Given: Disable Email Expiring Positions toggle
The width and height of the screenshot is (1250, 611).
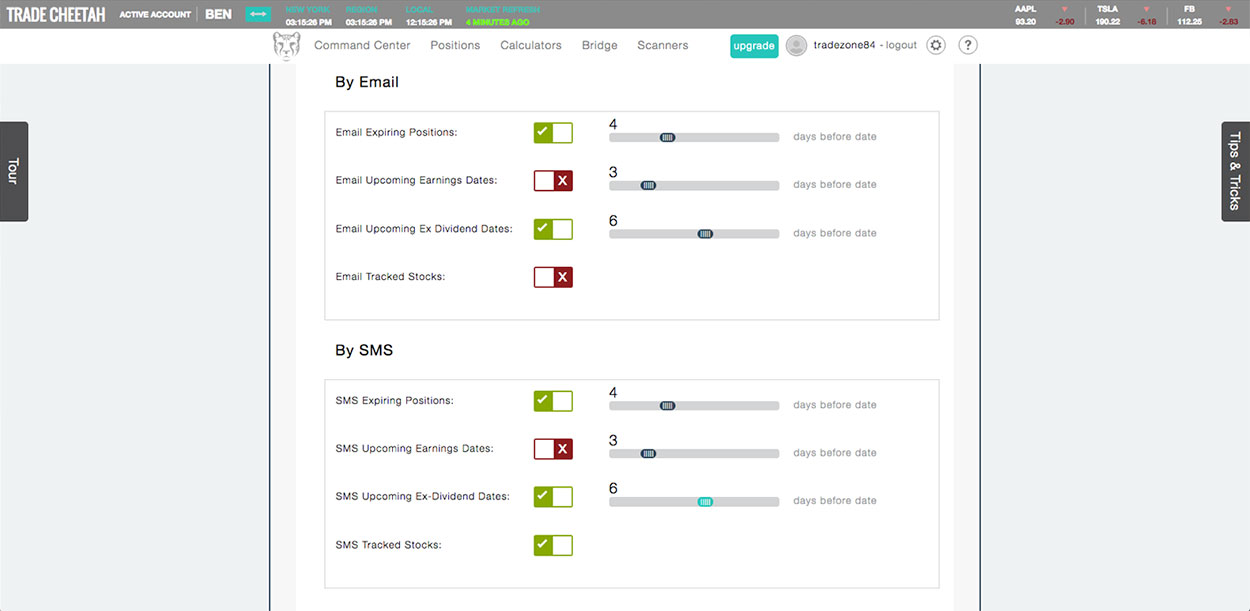Looking at the screenshot, I should coord(553,133).
